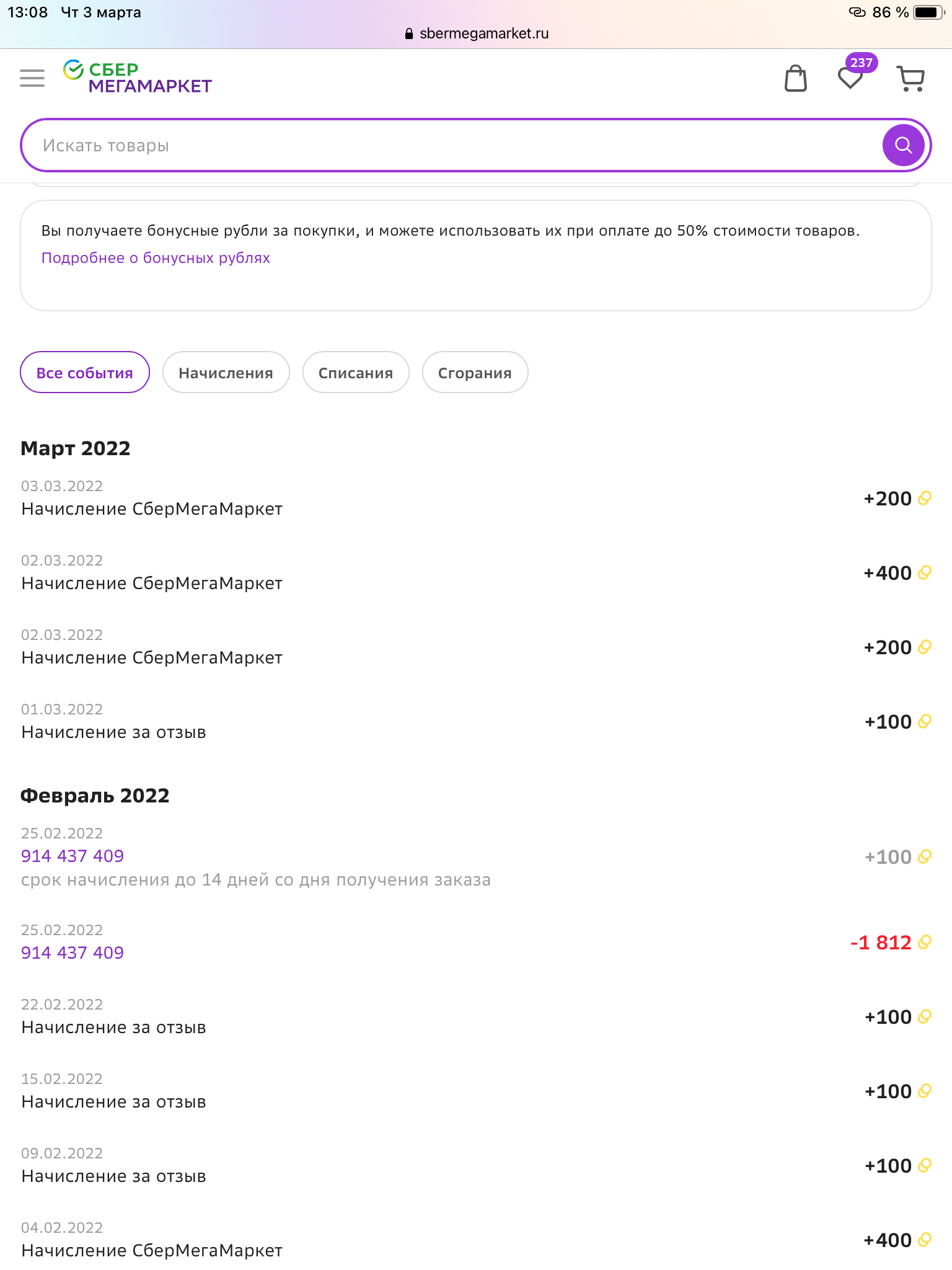Switch to Сгорания filter
Viewport: 952px width, 1270px height.
tap(475, 372)
